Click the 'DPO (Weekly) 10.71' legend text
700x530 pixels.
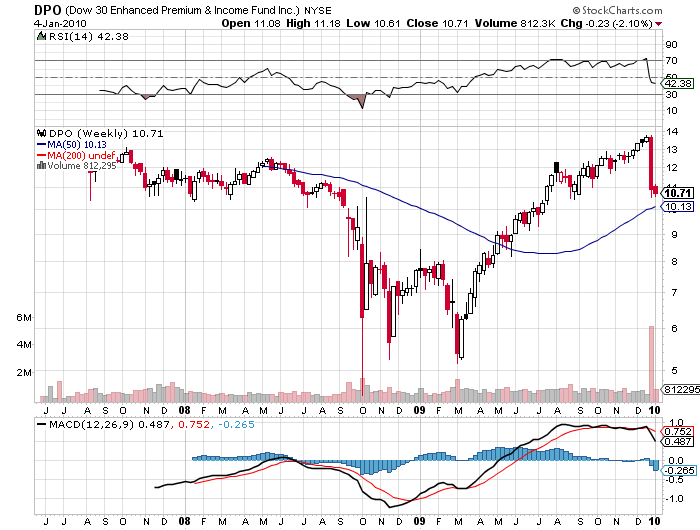pos(106,134)
